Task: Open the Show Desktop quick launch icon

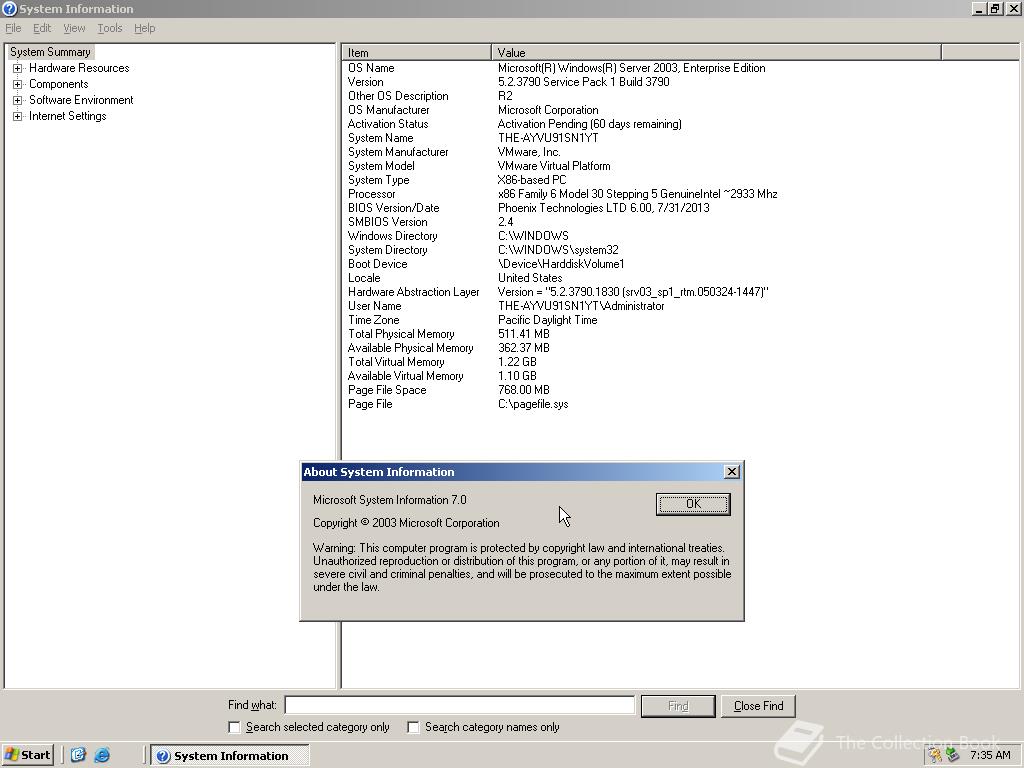Action: click(x=78, y=755)
